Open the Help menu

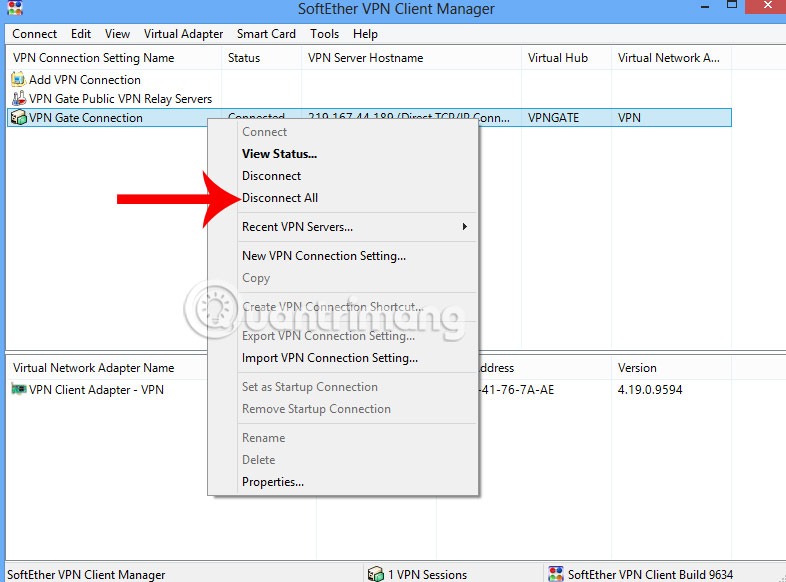[365, 34]
